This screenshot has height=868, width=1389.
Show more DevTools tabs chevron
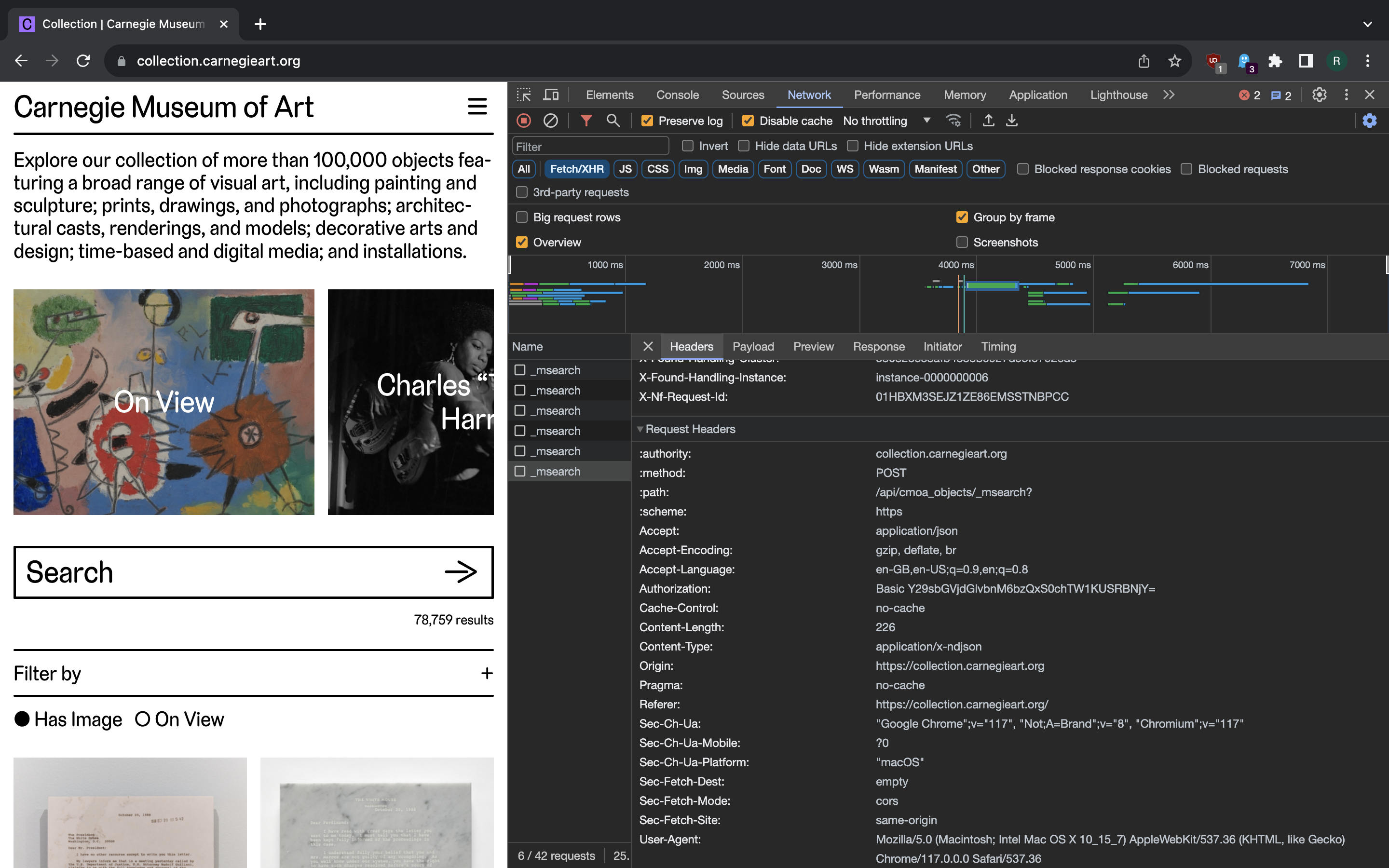1169,95
